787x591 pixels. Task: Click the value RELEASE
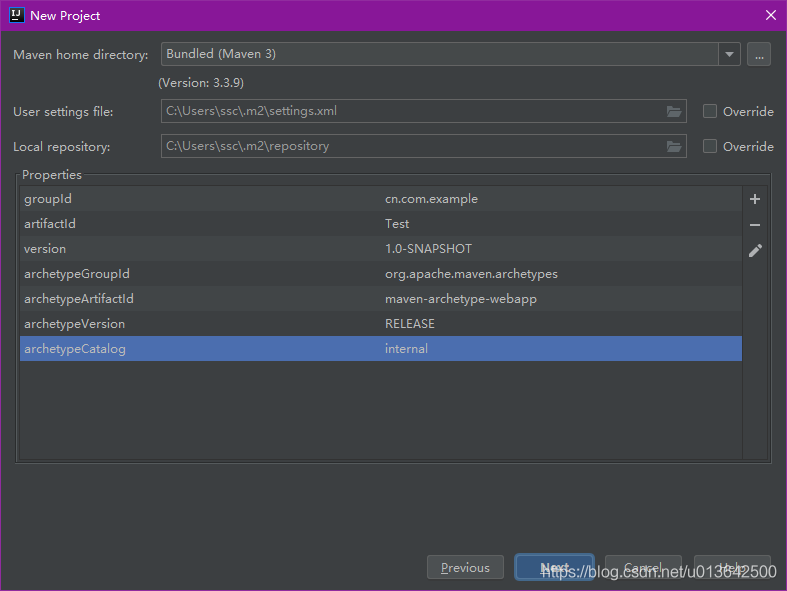[410, 324]
